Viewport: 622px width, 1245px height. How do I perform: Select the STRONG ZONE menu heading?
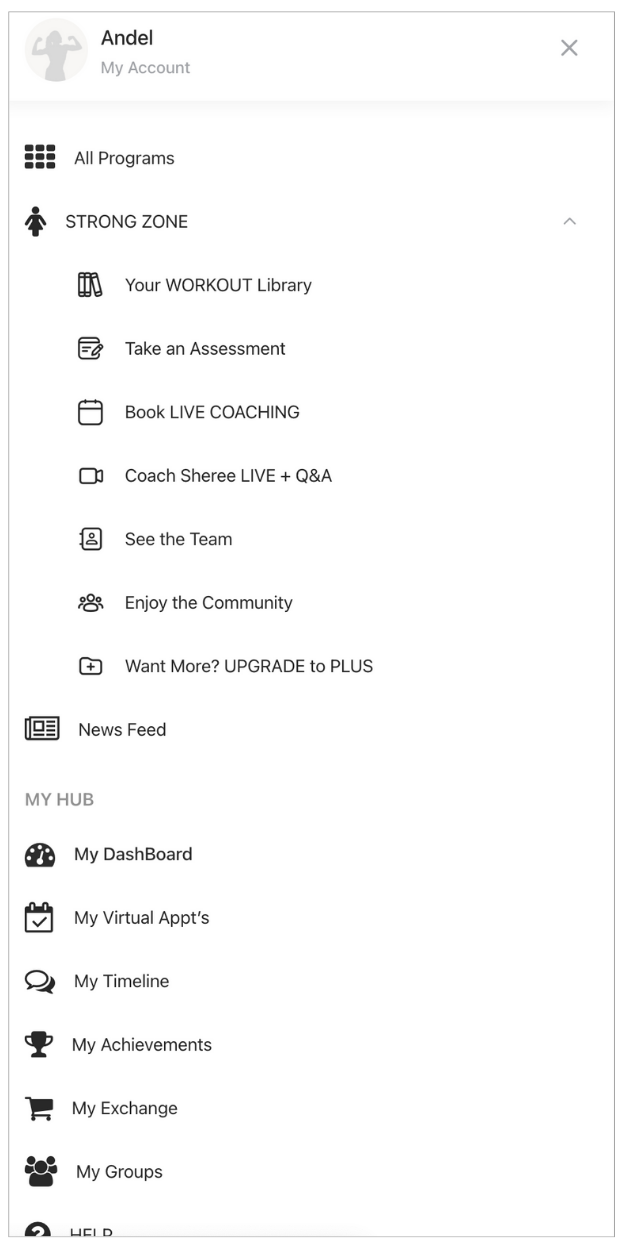pos(126,222)
